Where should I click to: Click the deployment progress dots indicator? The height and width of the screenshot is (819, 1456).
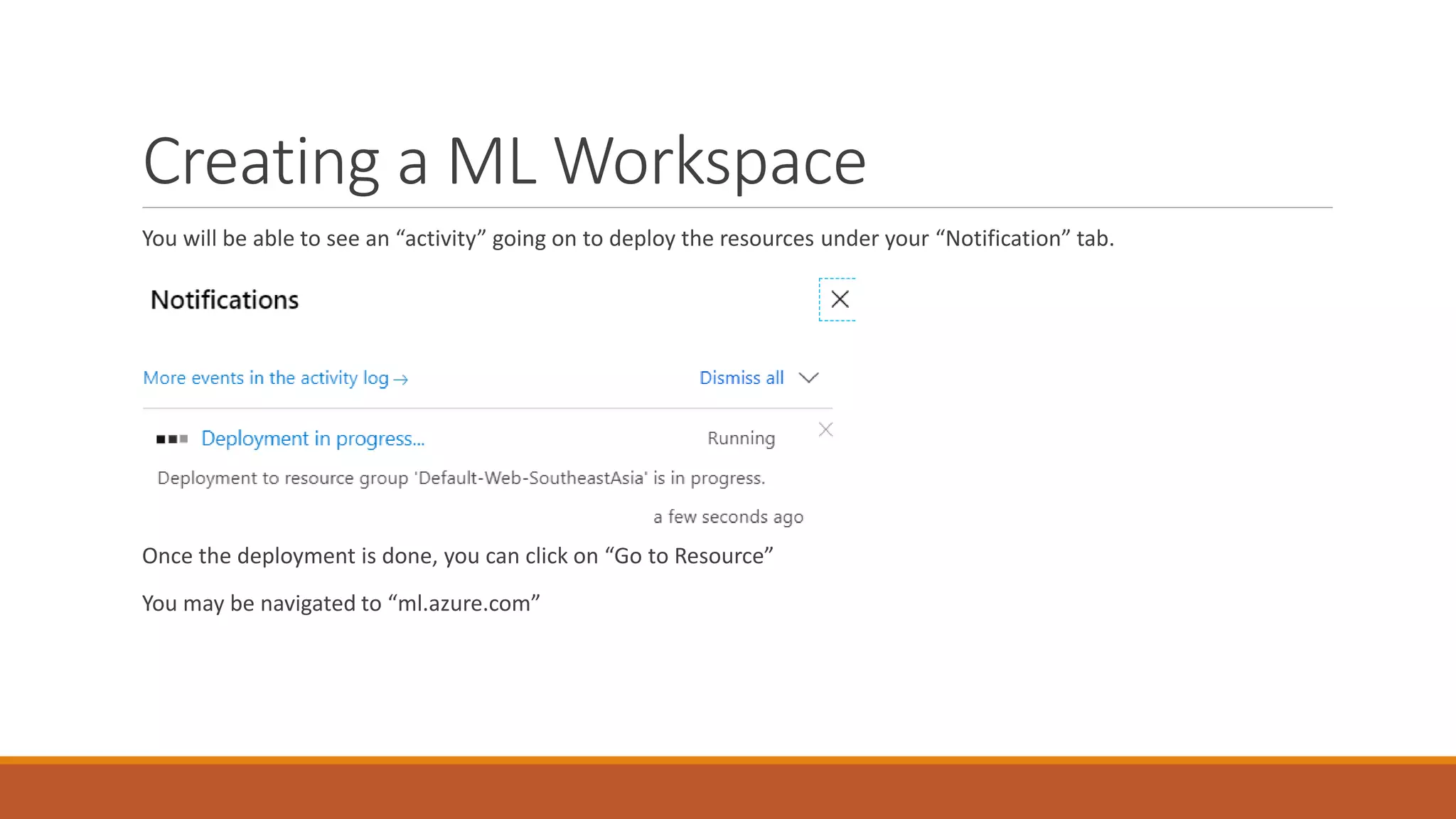172,439
